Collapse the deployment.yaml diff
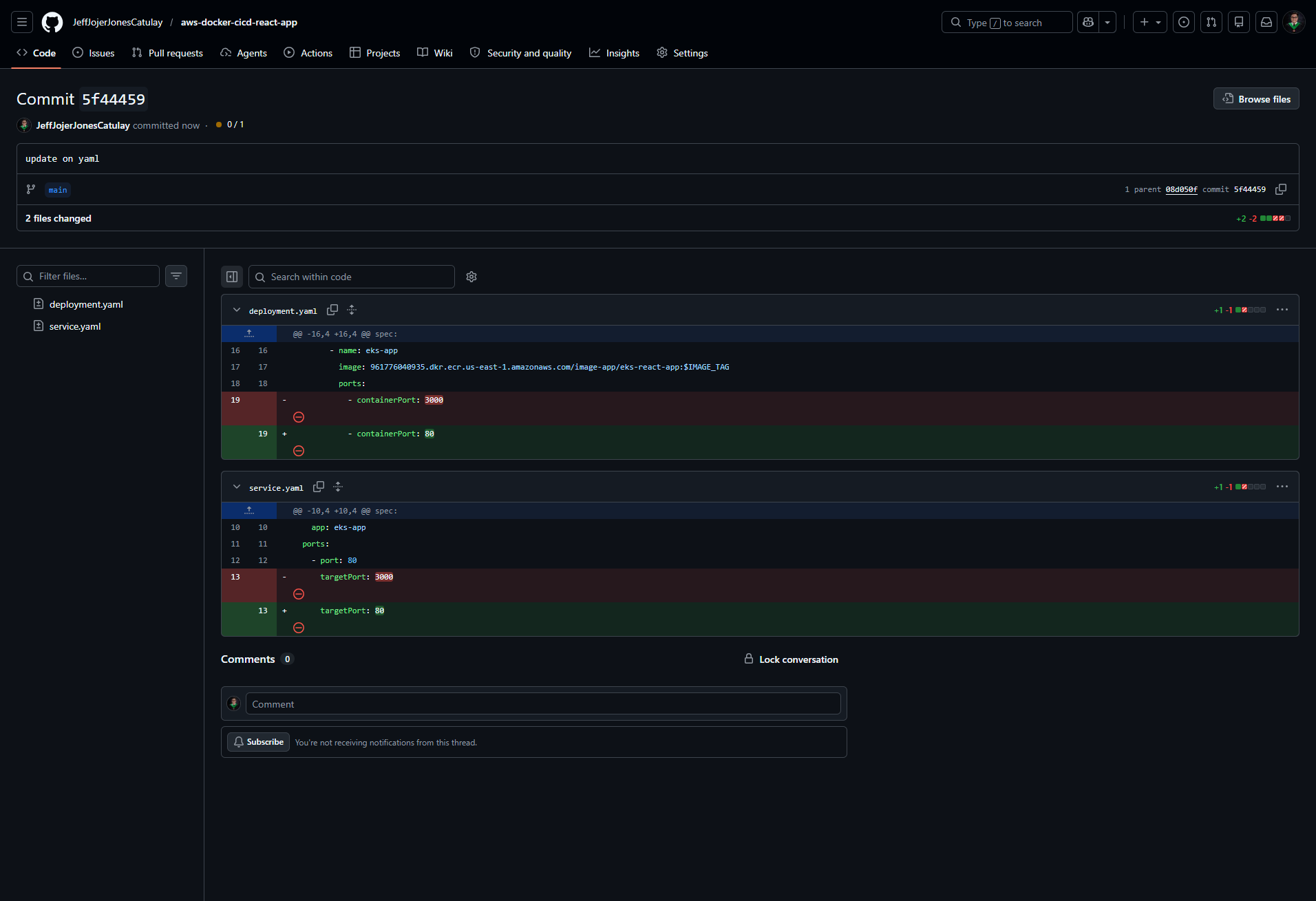 (237, 310)
